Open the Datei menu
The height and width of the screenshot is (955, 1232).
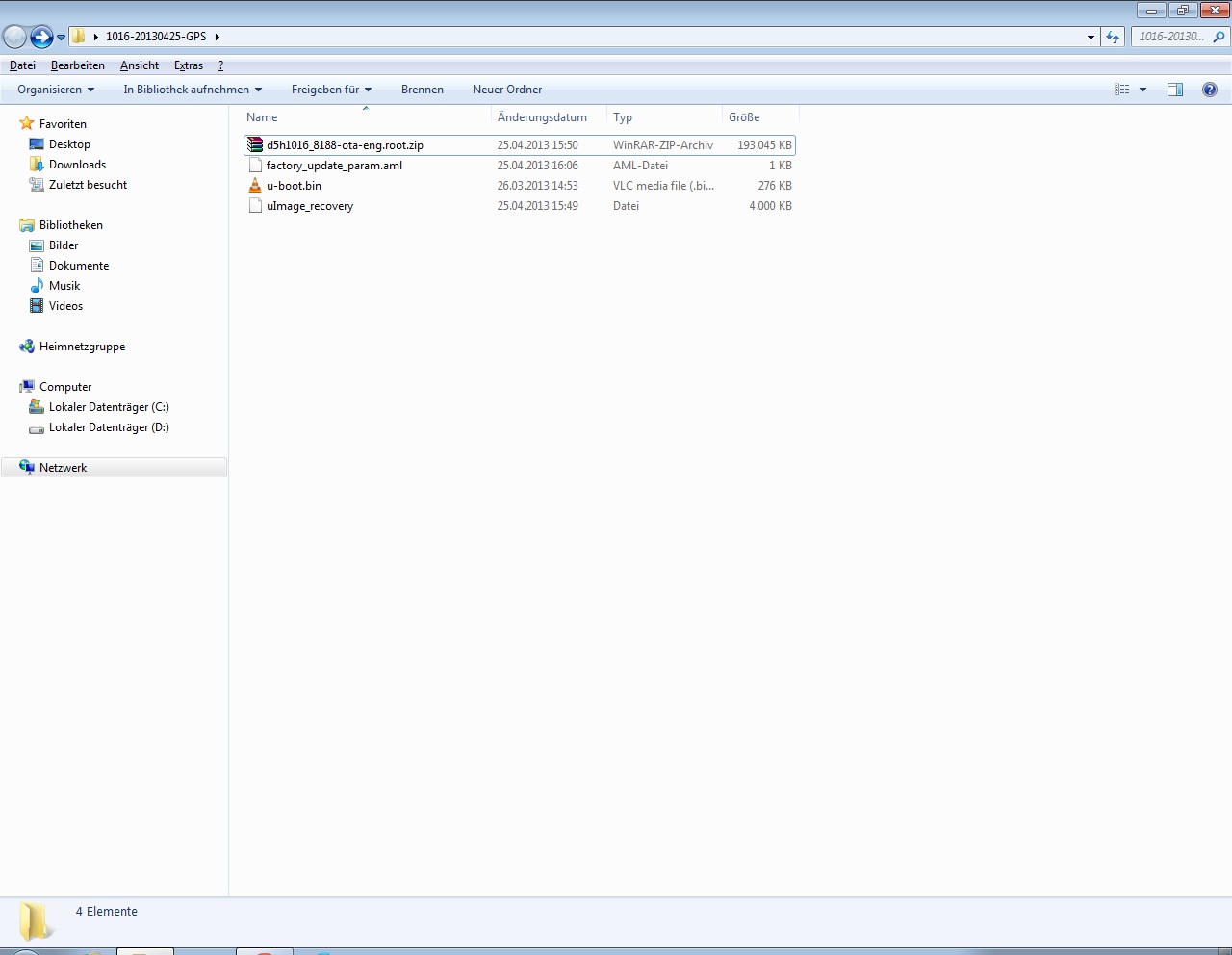pos(22,65)
